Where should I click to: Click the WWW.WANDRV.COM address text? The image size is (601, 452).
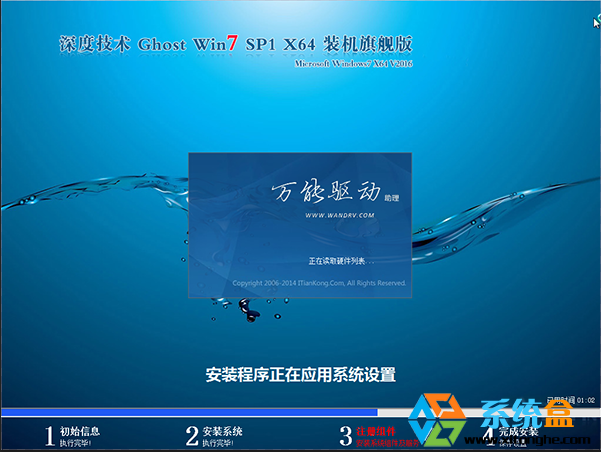(x=340, y=215)
